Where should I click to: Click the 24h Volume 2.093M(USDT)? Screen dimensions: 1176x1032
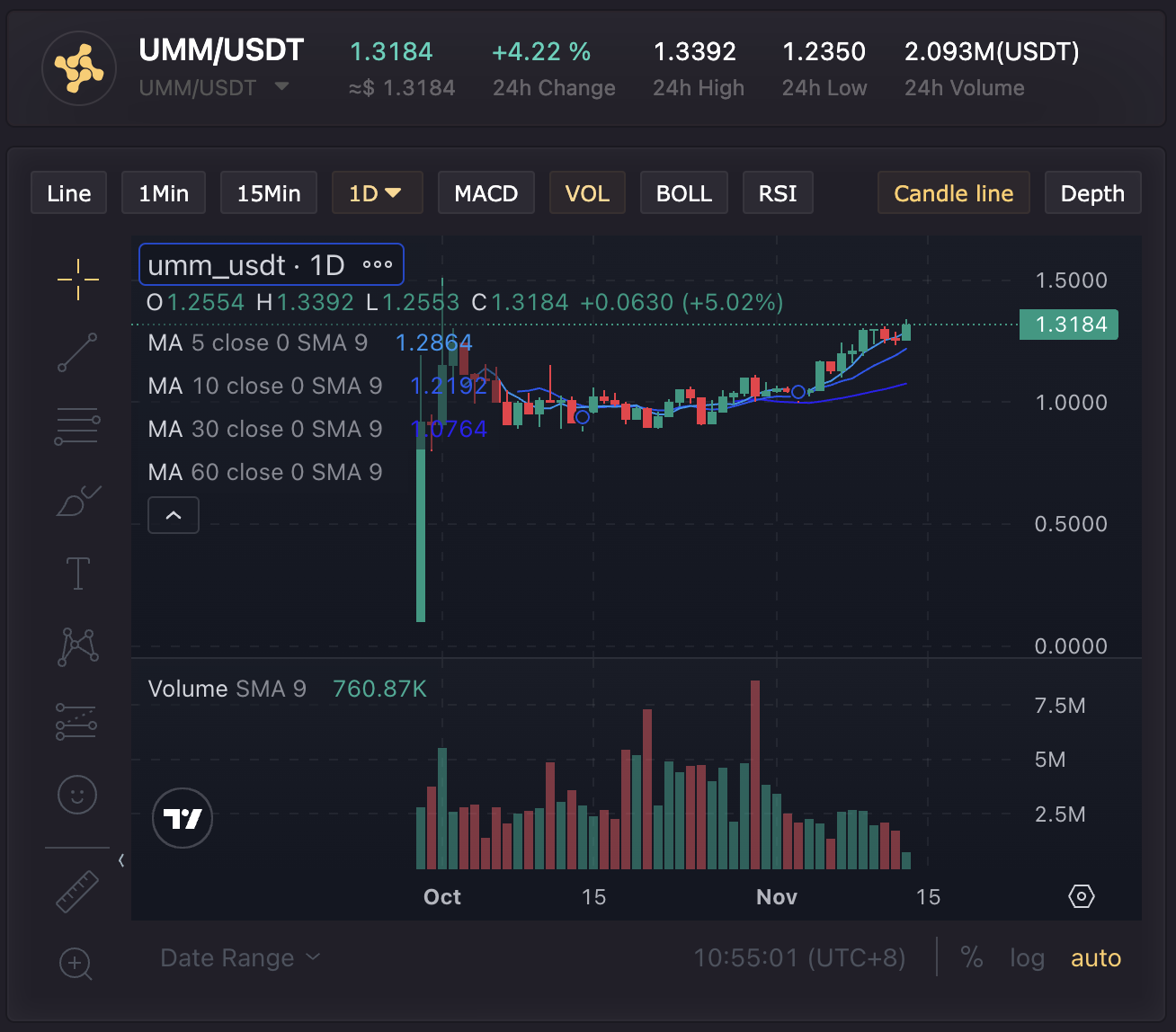(993, 52)
